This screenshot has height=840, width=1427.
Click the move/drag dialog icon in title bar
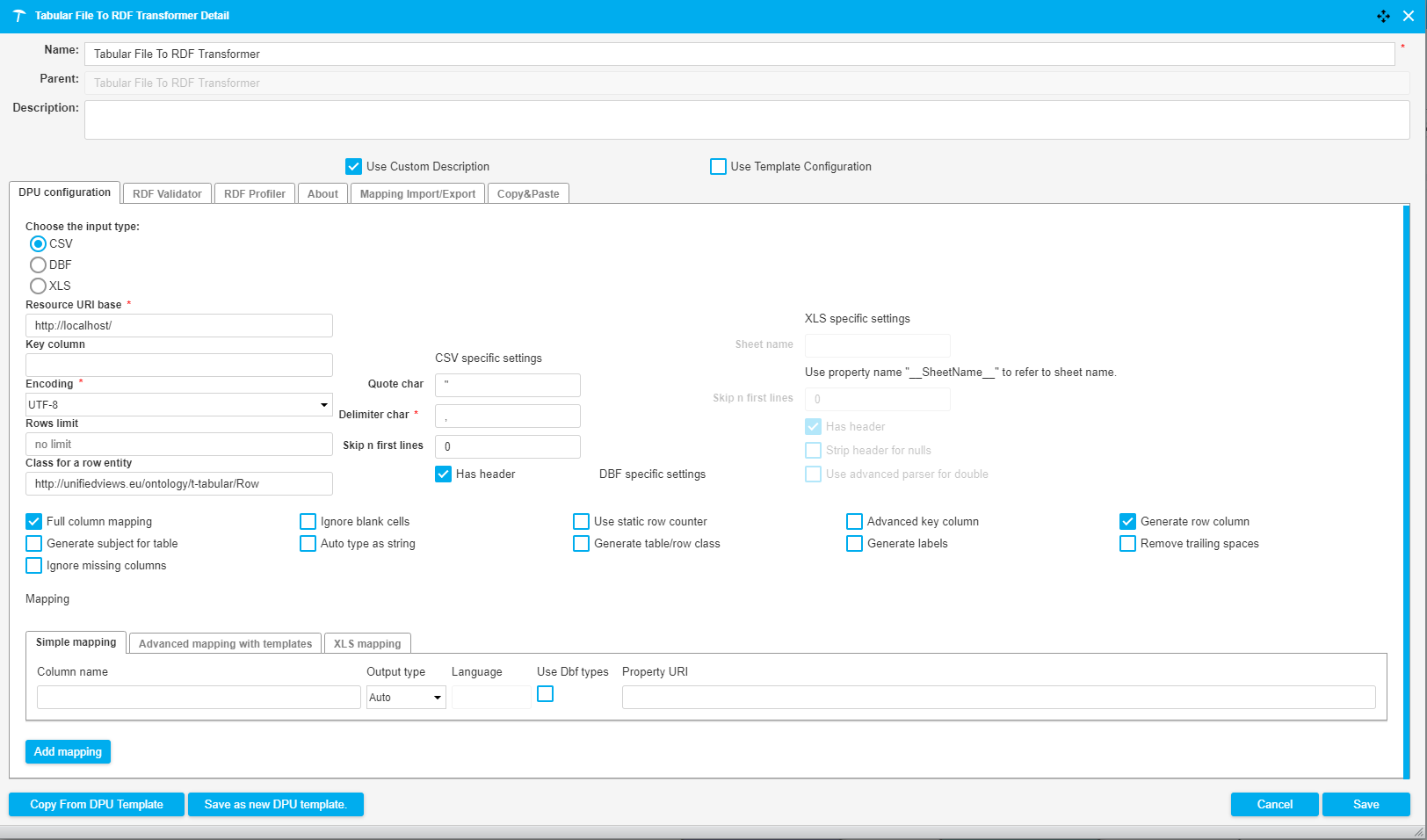(1383, 16)
